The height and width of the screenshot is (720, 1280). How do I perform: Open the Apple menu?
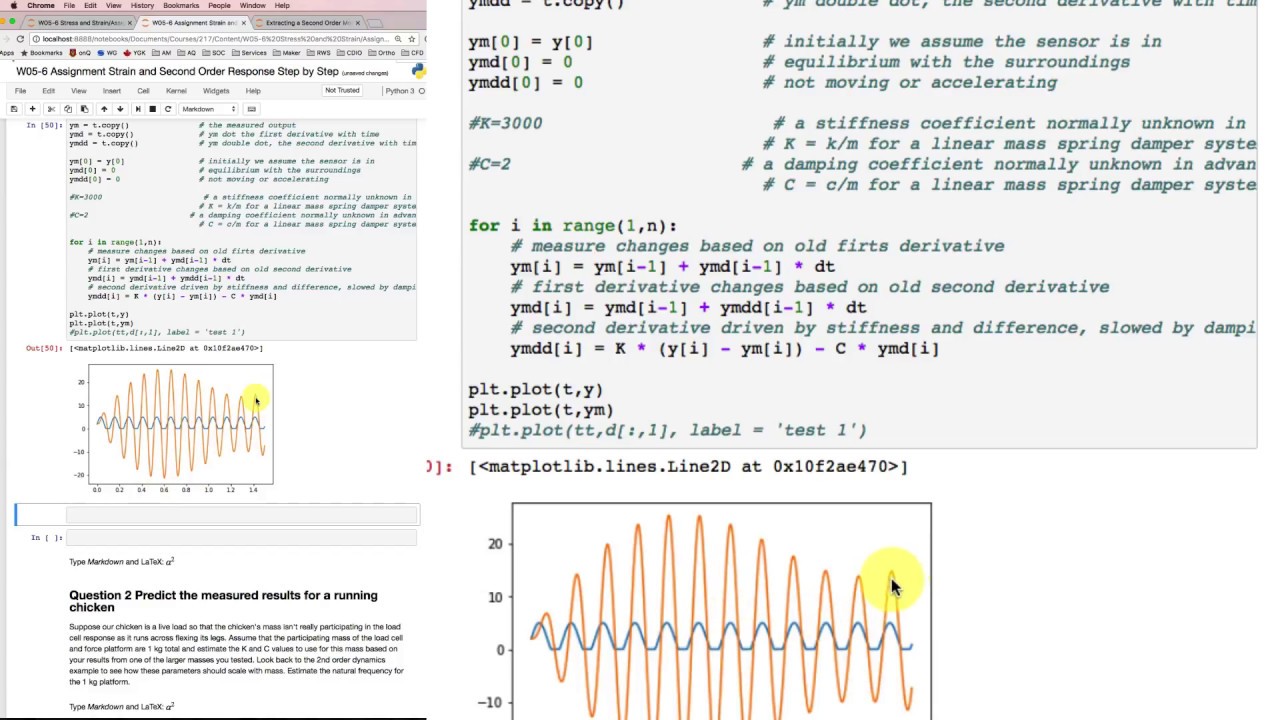[x=14, y=6]
